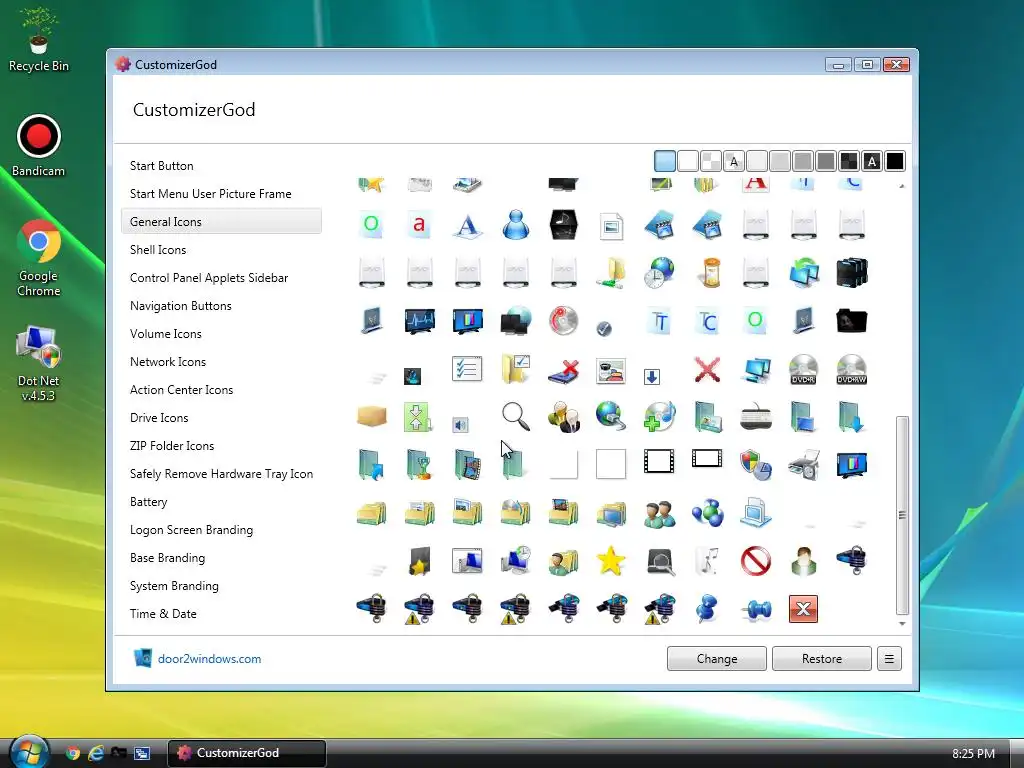Choose the music CD with green plus icon
Viewport: 1024px width, 768px height.
pos(659,417)
